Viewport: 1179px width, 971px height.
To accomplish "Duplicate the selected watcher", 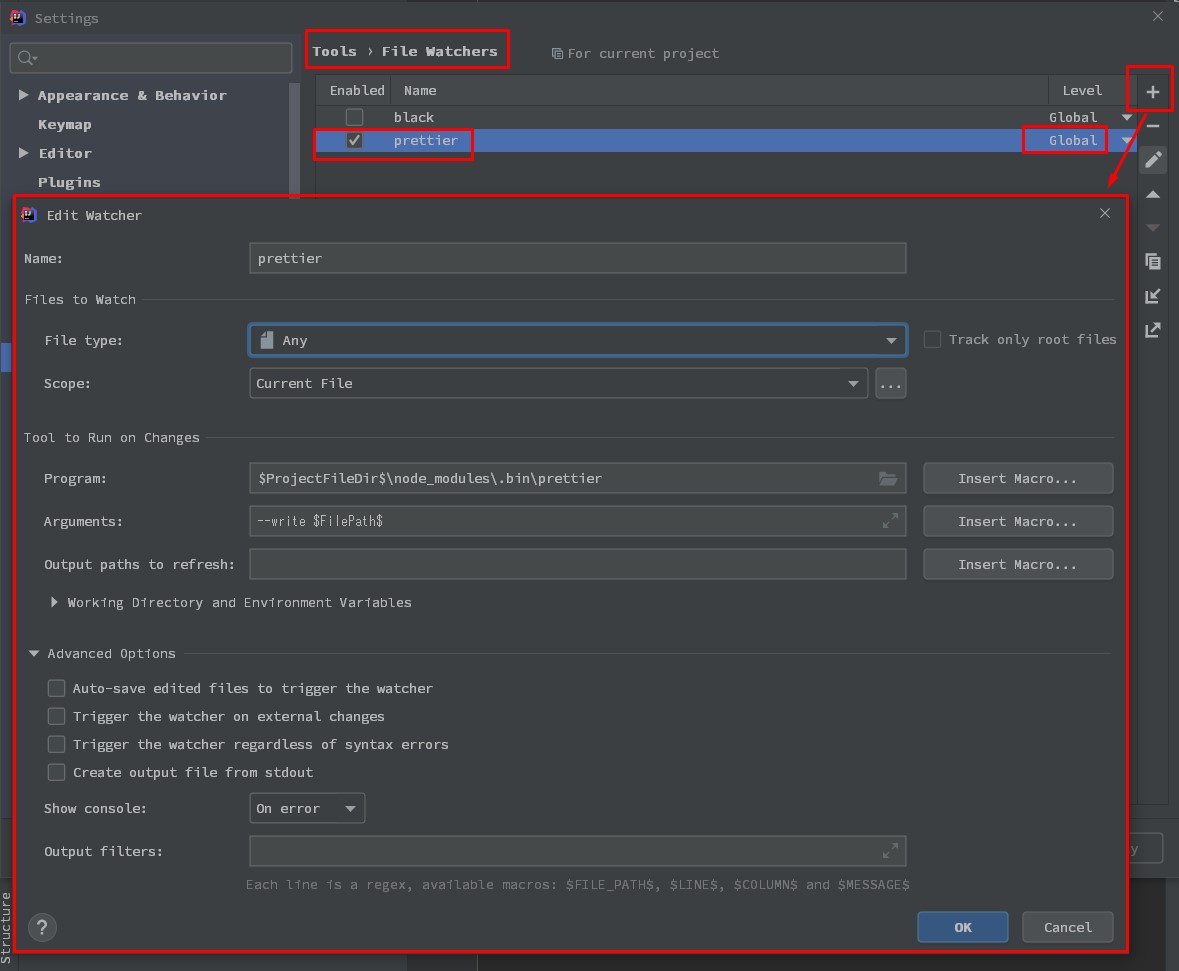I will (1151, 261).
